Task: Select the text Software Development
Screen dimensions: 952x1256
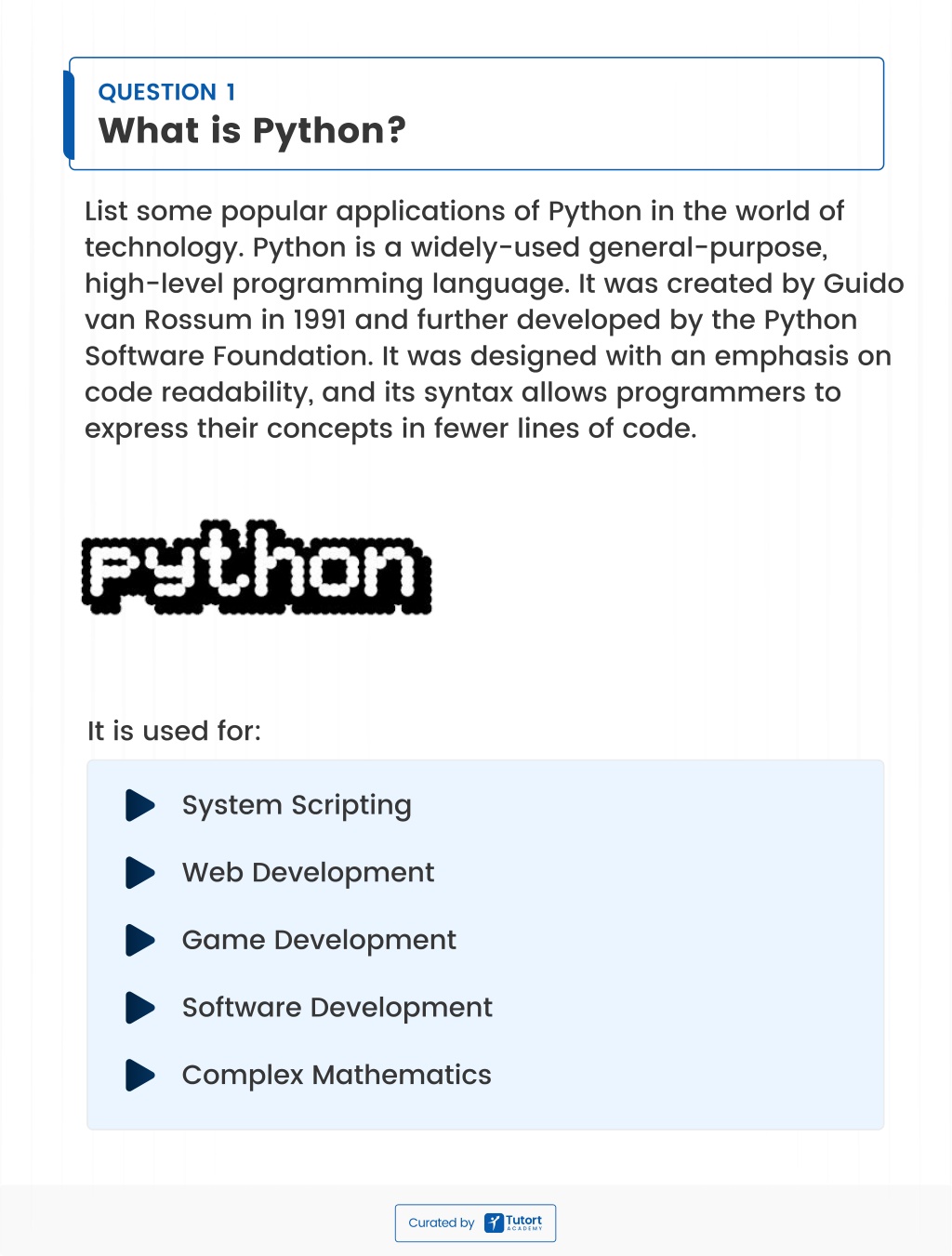Action: coord(337,1008)
